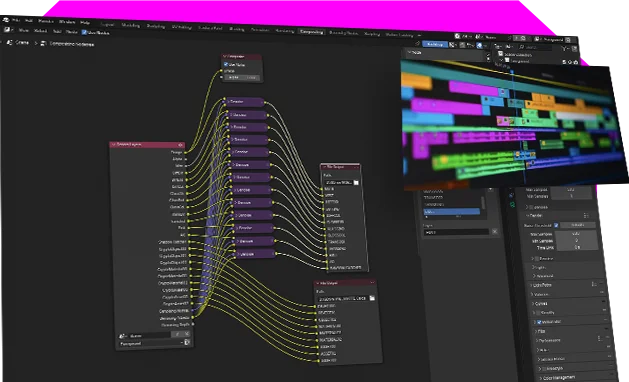Click the green properties tab icon

(x=513, y=205)
